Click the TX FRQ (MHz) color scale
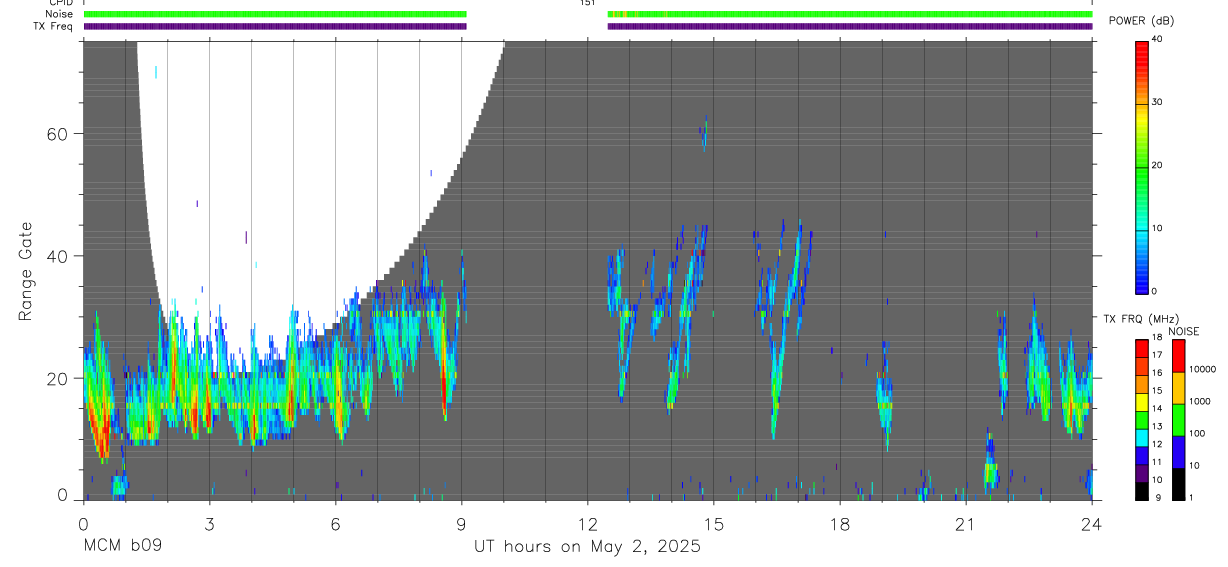The height and width of the screenshot is (567, 1228). (x=1141, y=419)
